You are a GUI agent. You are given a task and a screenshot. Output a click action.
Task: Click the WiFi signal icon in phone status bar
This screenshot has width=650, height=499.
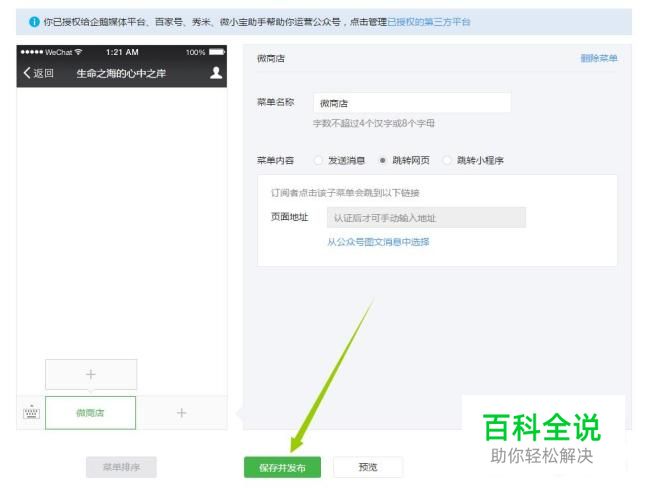tap(78, 52)
